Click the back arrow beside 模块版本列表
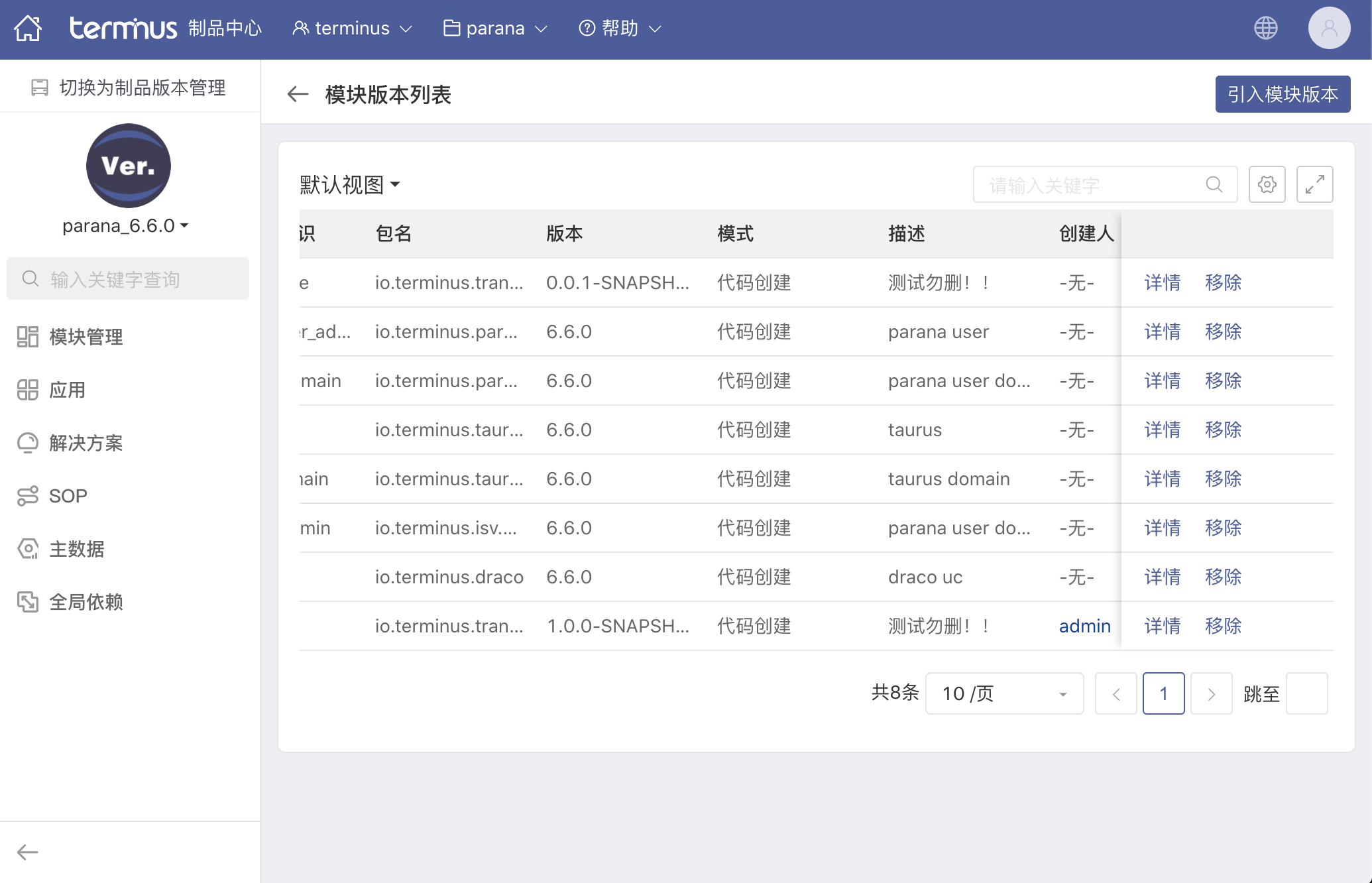1372x883 pixels. 298,94
